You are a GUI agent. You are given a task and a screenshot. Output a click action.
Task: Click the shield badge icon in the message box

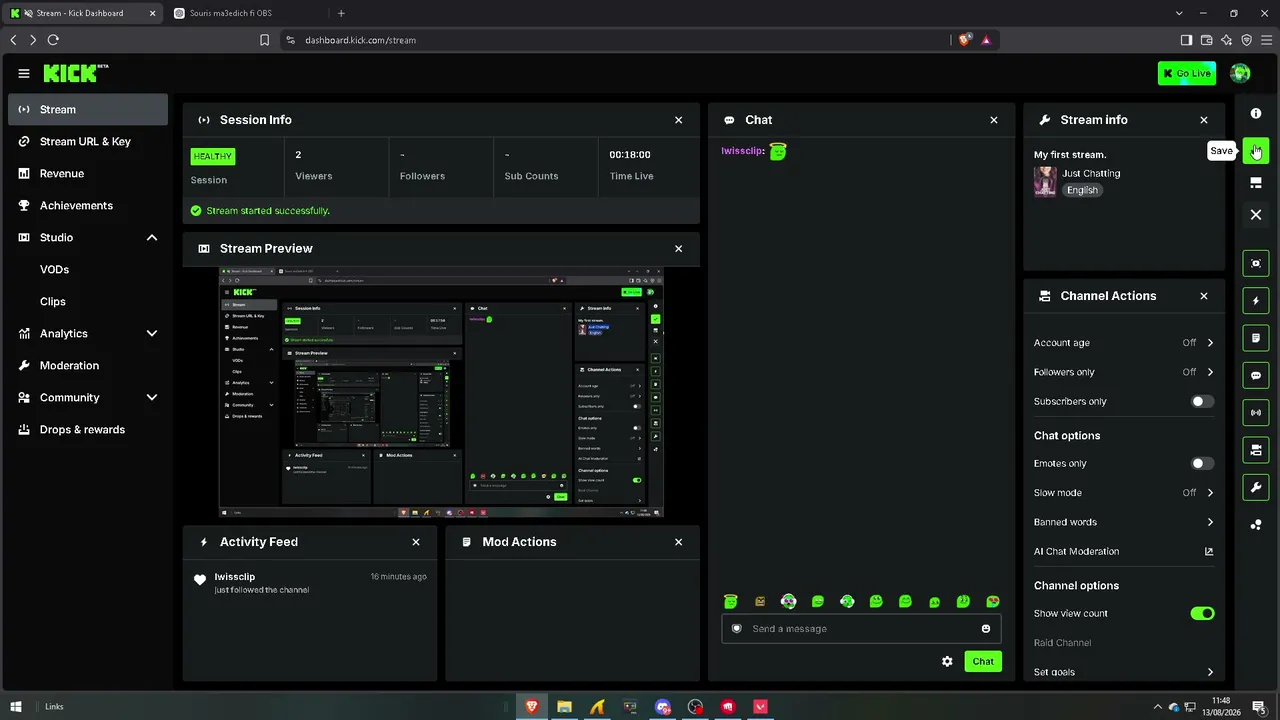pos(737,629)
